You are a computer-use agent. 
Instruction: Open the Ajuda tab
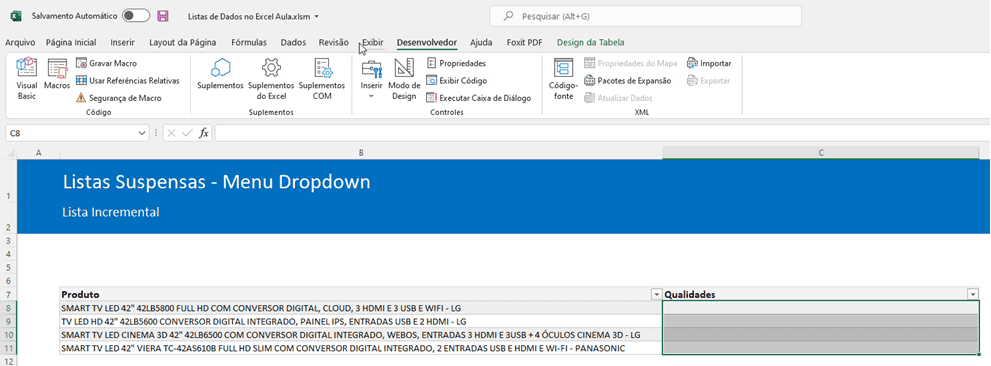click(x=481, y=42)
